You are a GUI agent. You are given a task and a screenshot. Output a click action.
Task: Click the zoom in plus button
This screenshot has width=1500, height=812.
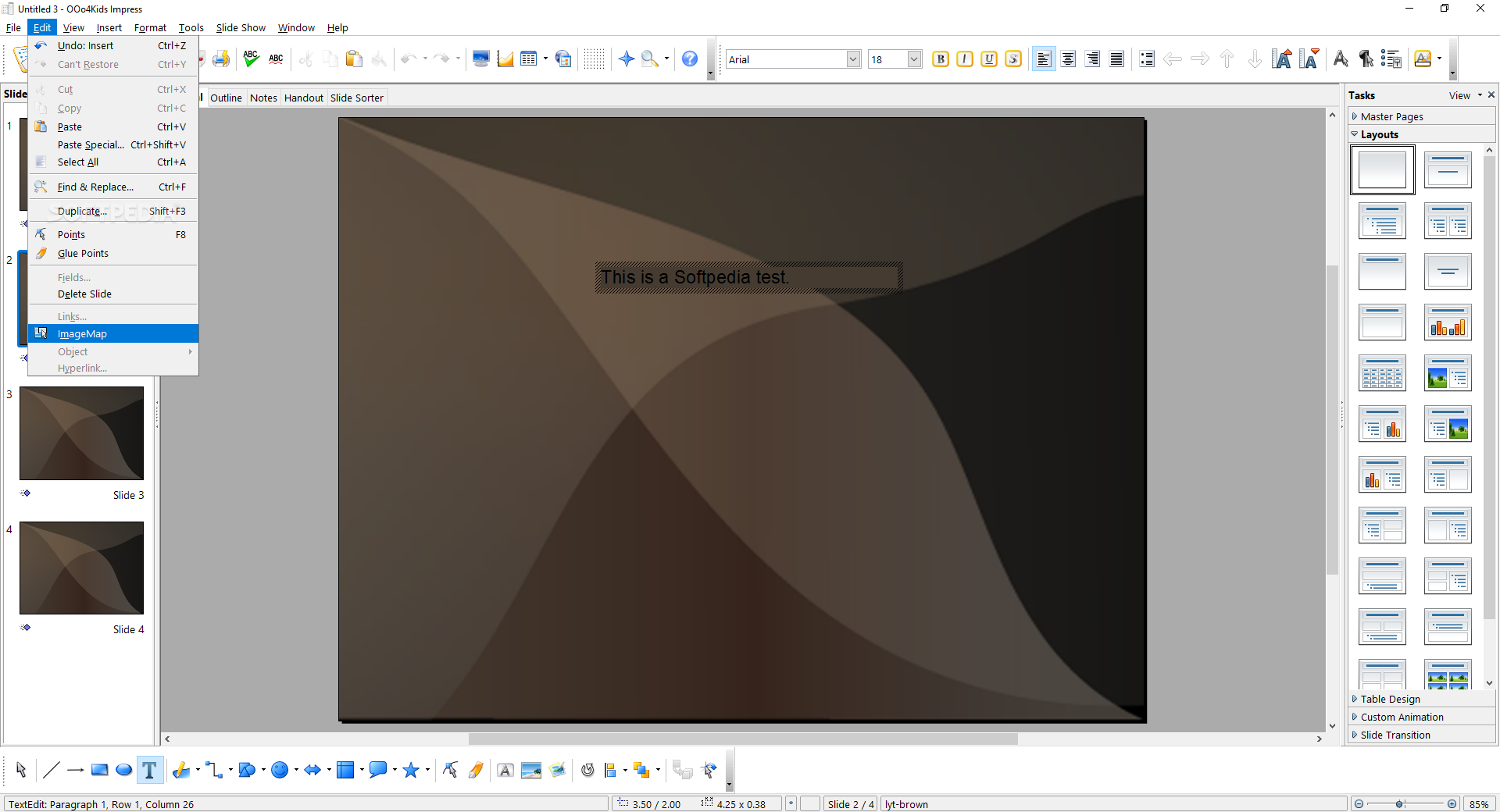[x=1452, y=803]
